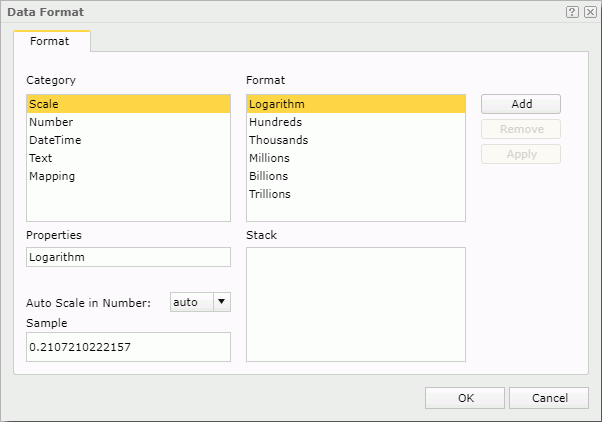Open the dialog help icon
Viewport: 602px width, 422px height.
(x=572, y=12)
